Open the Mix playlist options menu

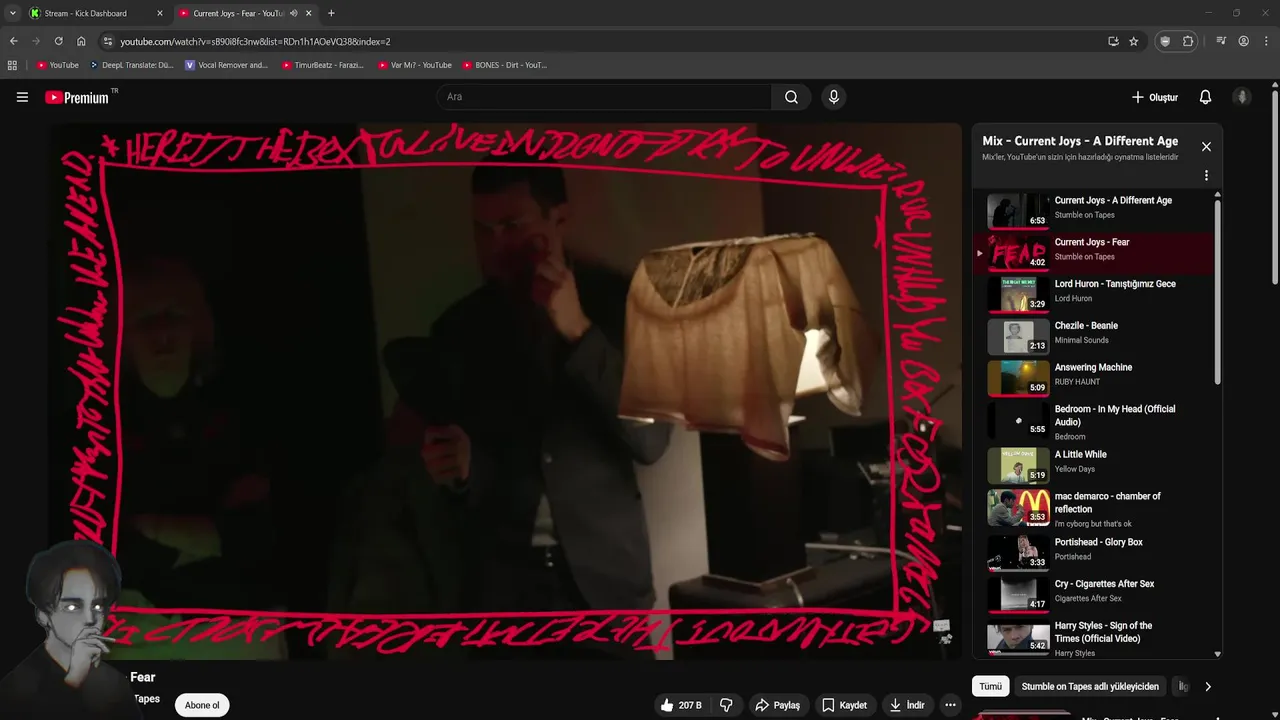[1206, 175]
